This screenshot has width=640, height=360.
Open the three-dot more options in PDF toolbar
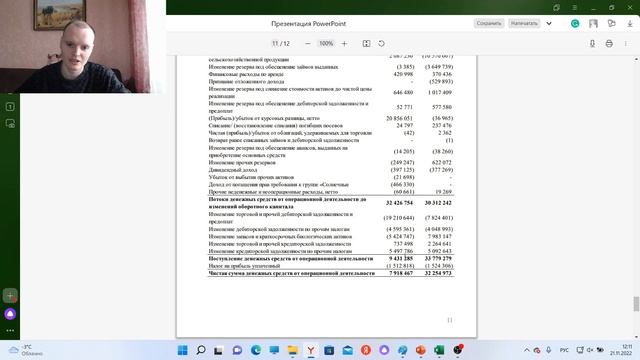(x=626, y=44)
